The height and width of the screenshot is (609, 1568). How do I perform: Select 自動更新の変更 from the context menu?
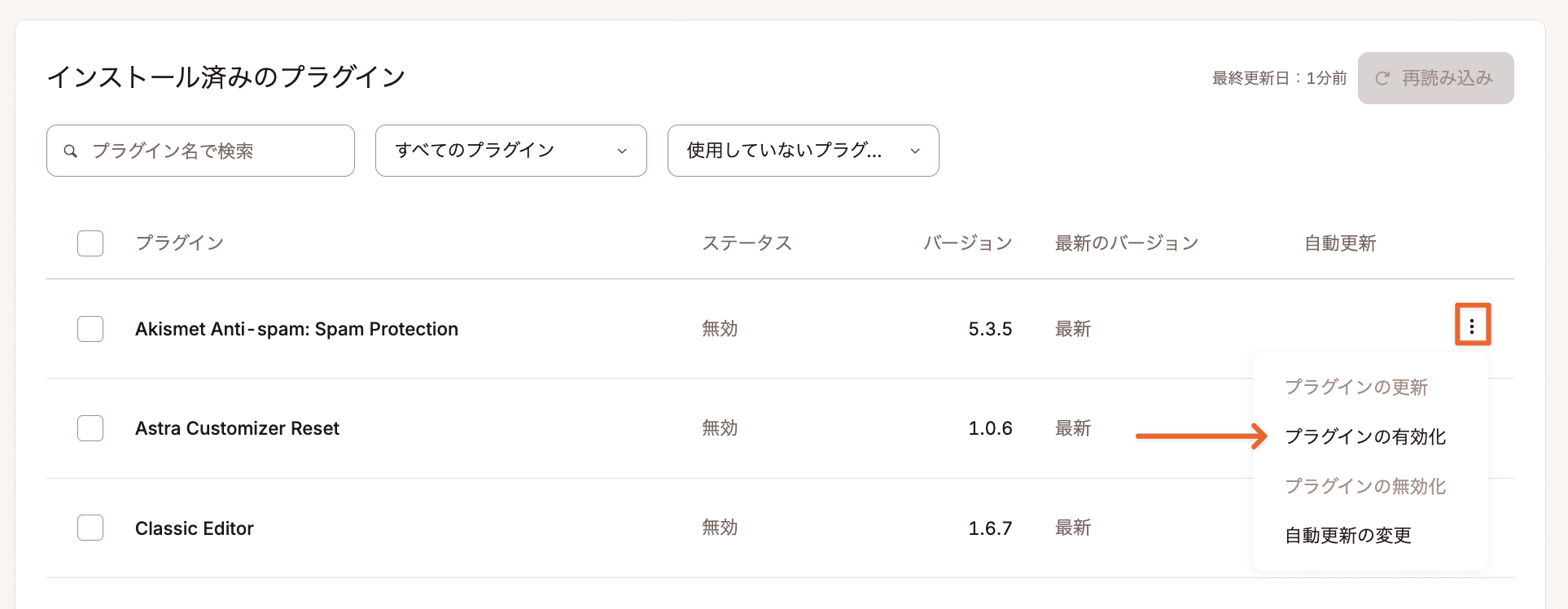point(1347,535)
